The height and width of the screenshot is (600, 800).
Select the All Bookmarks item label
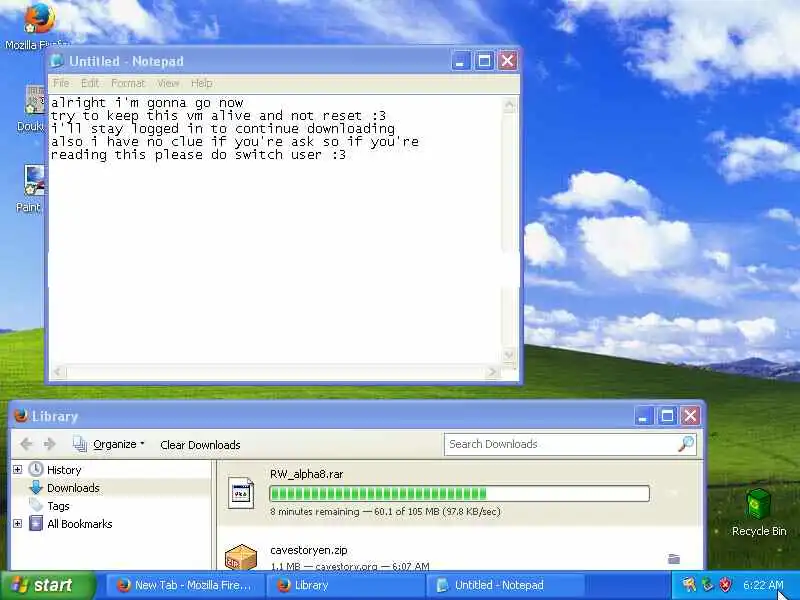80,524
